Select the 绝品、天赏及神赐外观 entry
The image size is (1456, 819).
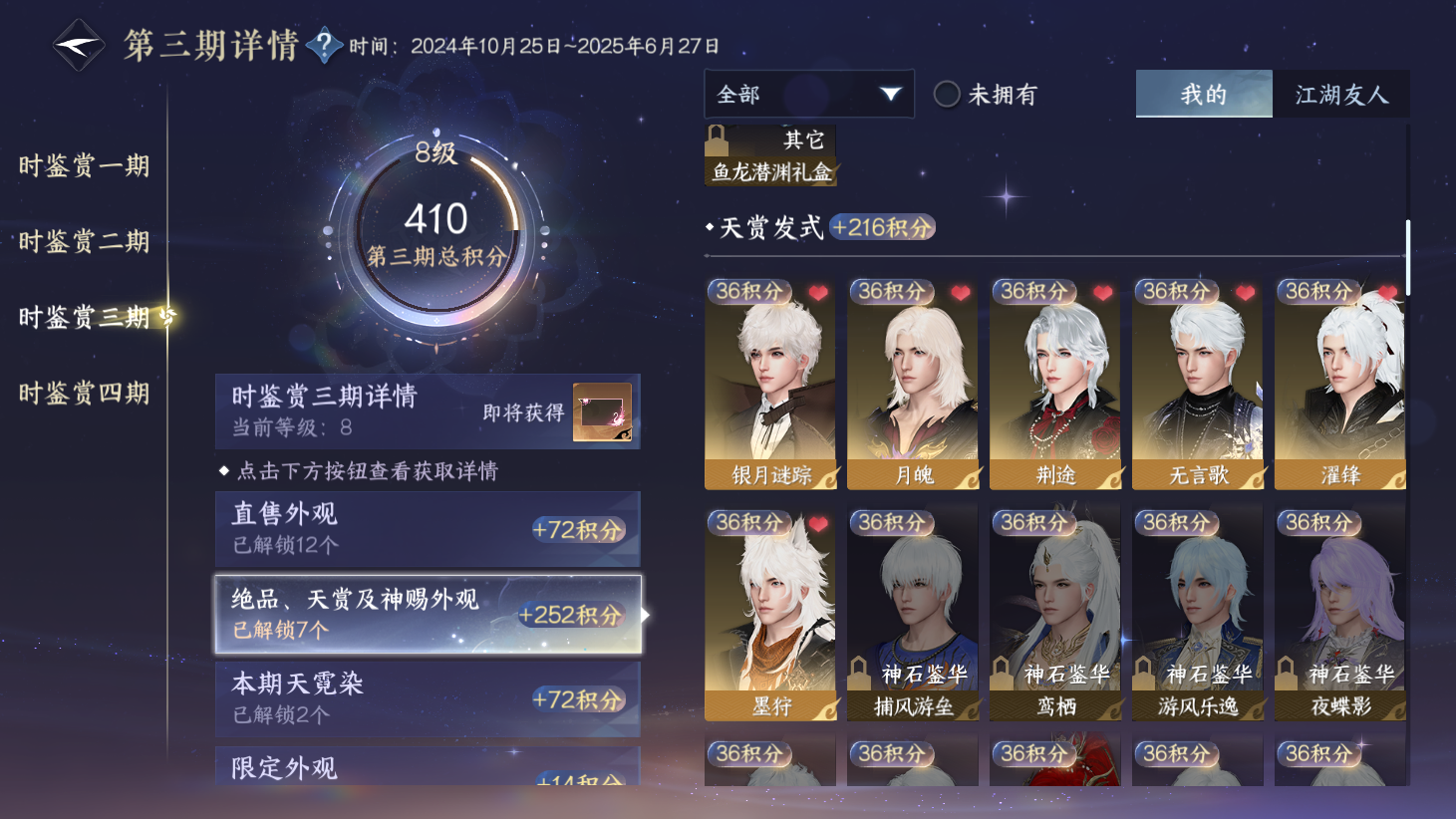coord(429,614)
